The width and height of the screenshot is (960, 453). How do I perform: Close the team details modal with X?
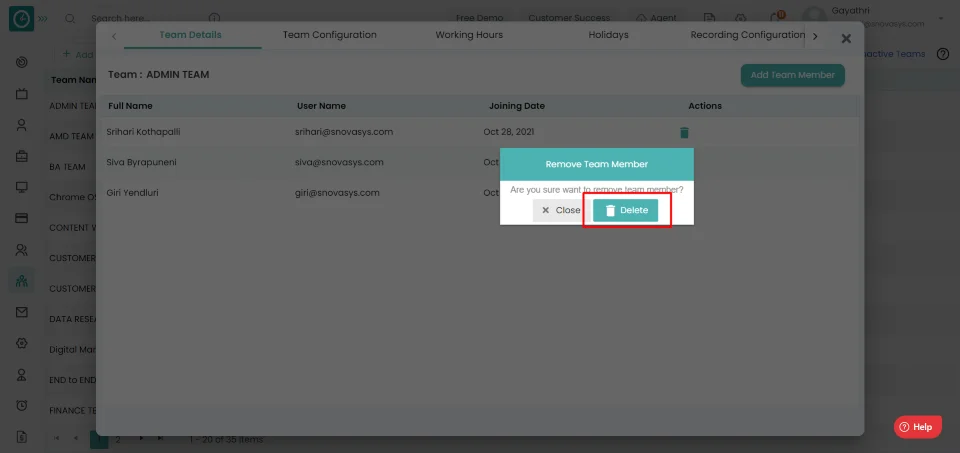846,39
